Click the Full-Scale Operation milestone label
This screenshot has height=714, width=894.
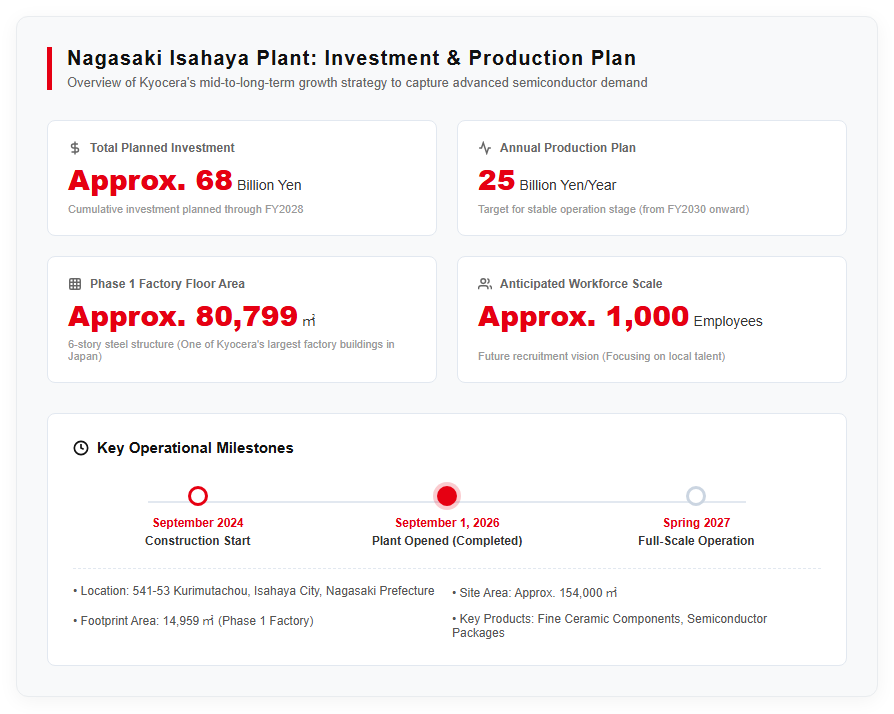click(x=696, y=541)
